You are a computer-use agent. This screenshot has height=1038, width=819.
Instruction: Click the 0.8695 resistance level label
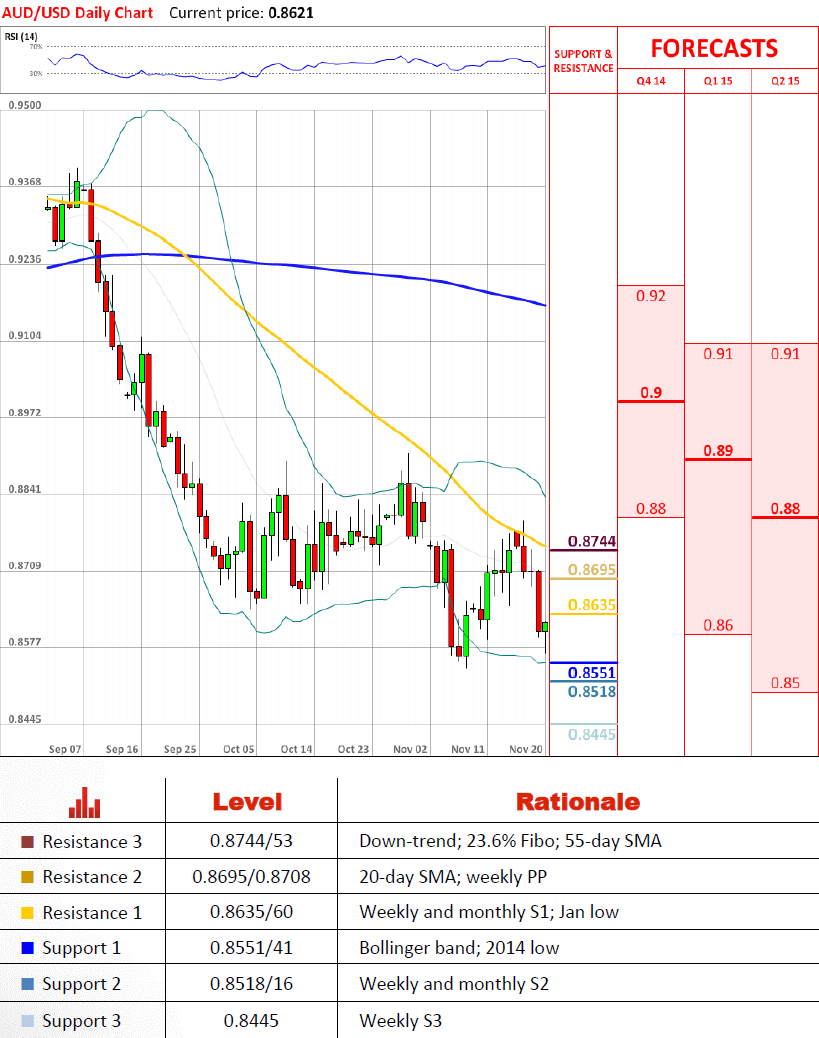tap(592, 570)
